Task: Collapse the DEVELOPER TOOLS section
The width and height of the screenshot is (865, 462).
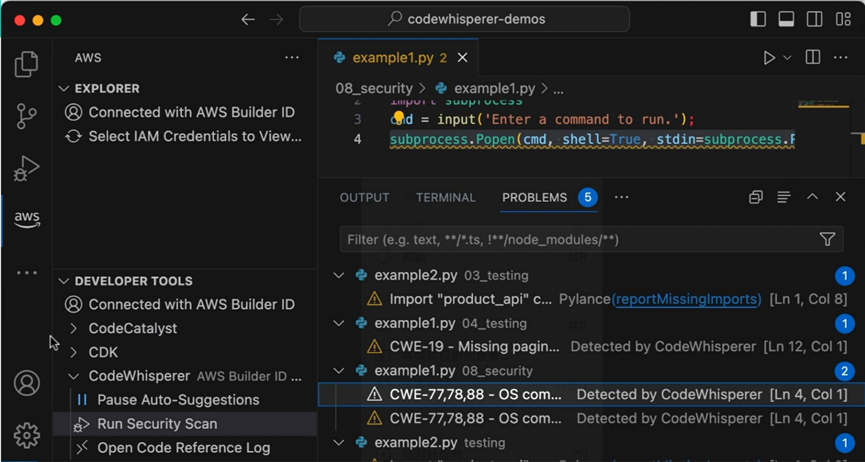Action: pos(64,281)
